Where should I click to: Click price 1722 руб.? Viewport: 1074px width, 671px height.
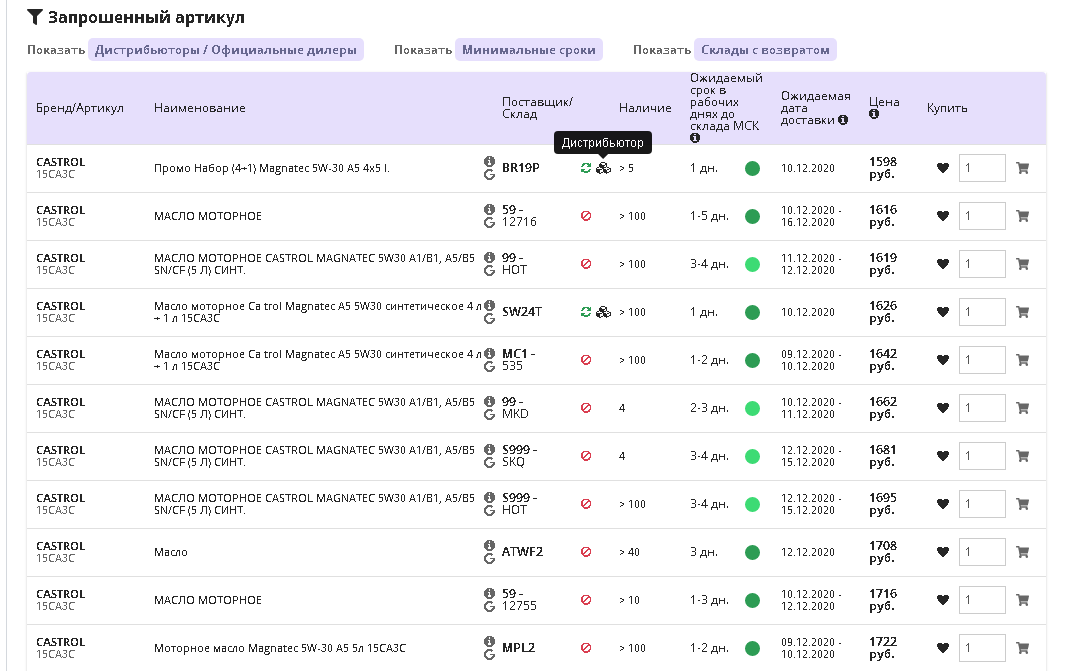883,648
